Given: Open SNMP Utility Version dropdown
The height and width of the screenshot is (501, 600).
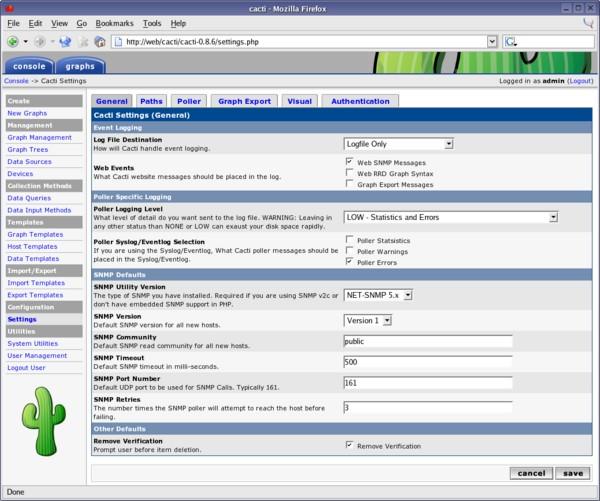Looking at the screenshot, I should 378,295.
